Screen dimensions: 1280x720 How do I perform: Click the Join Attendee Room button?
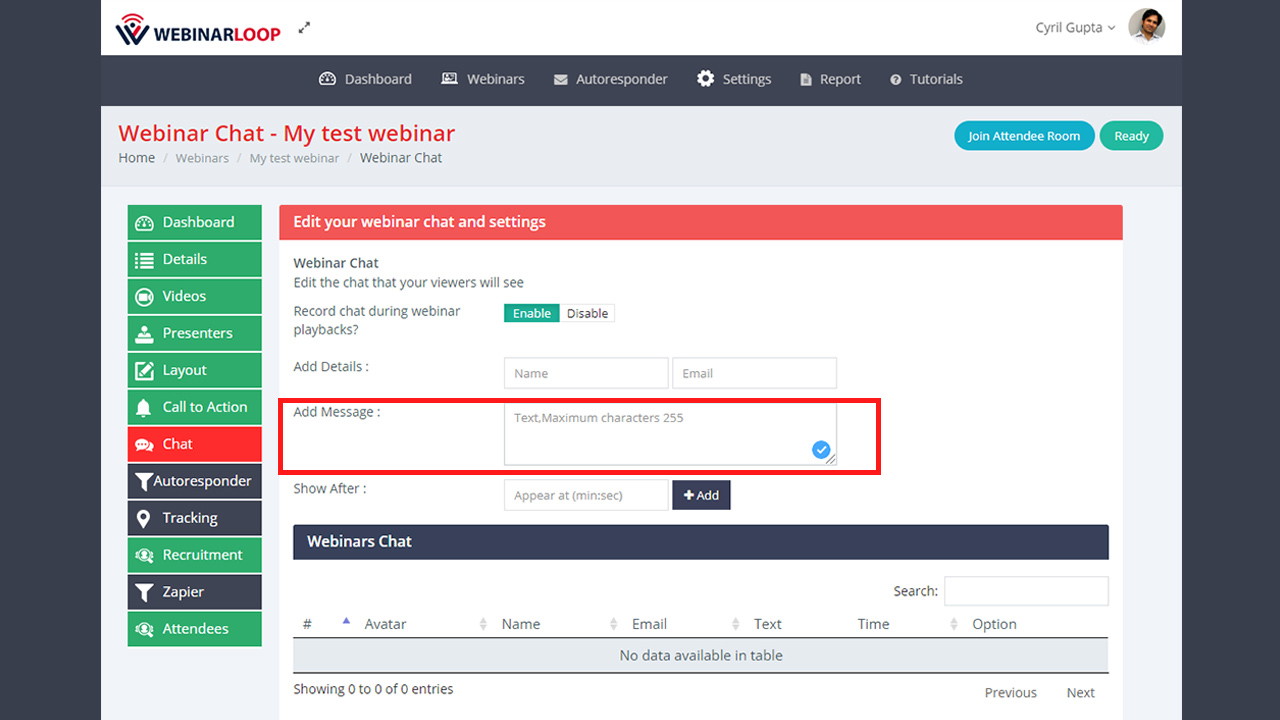[1023, 136]
